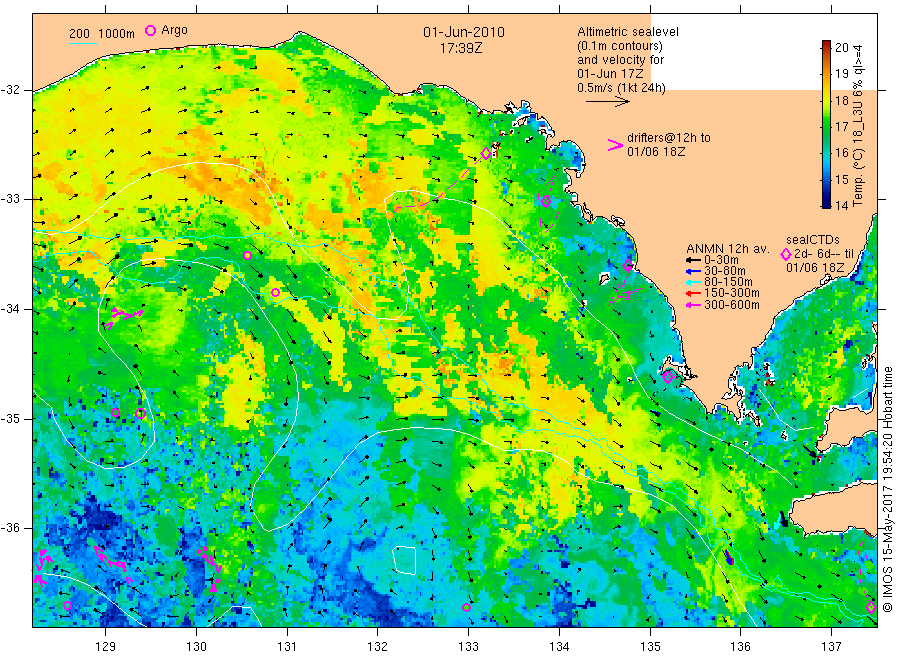
Task: Click the magenta 300-600m ANMN legend arrow
Action: pyautogui.click(x=693, y=305)
